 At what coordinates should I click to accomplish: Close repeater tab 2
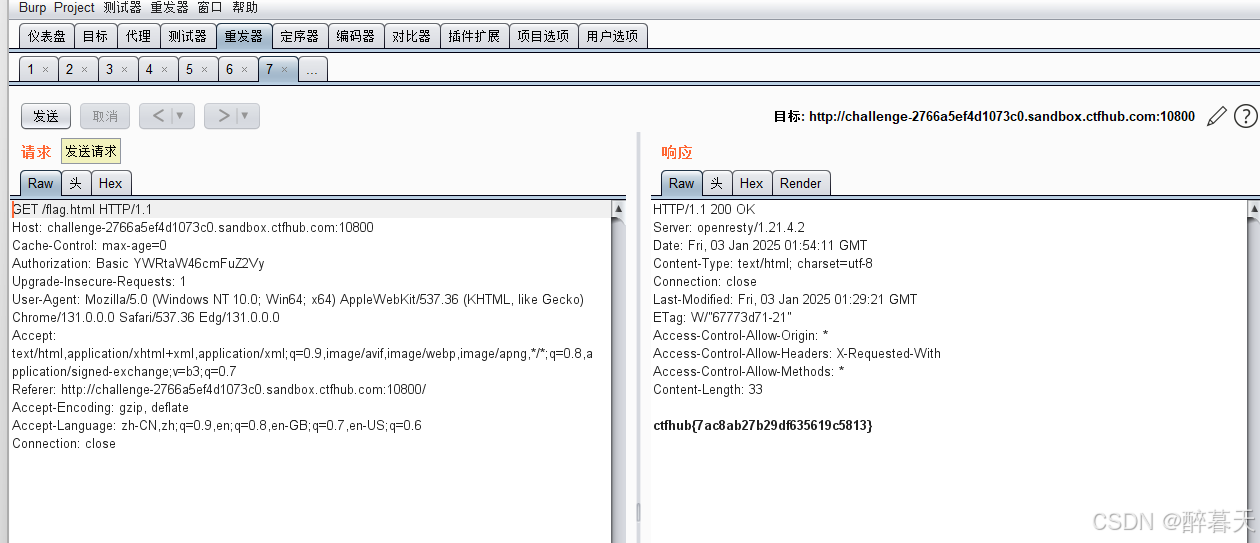click(x=85, y=70)
